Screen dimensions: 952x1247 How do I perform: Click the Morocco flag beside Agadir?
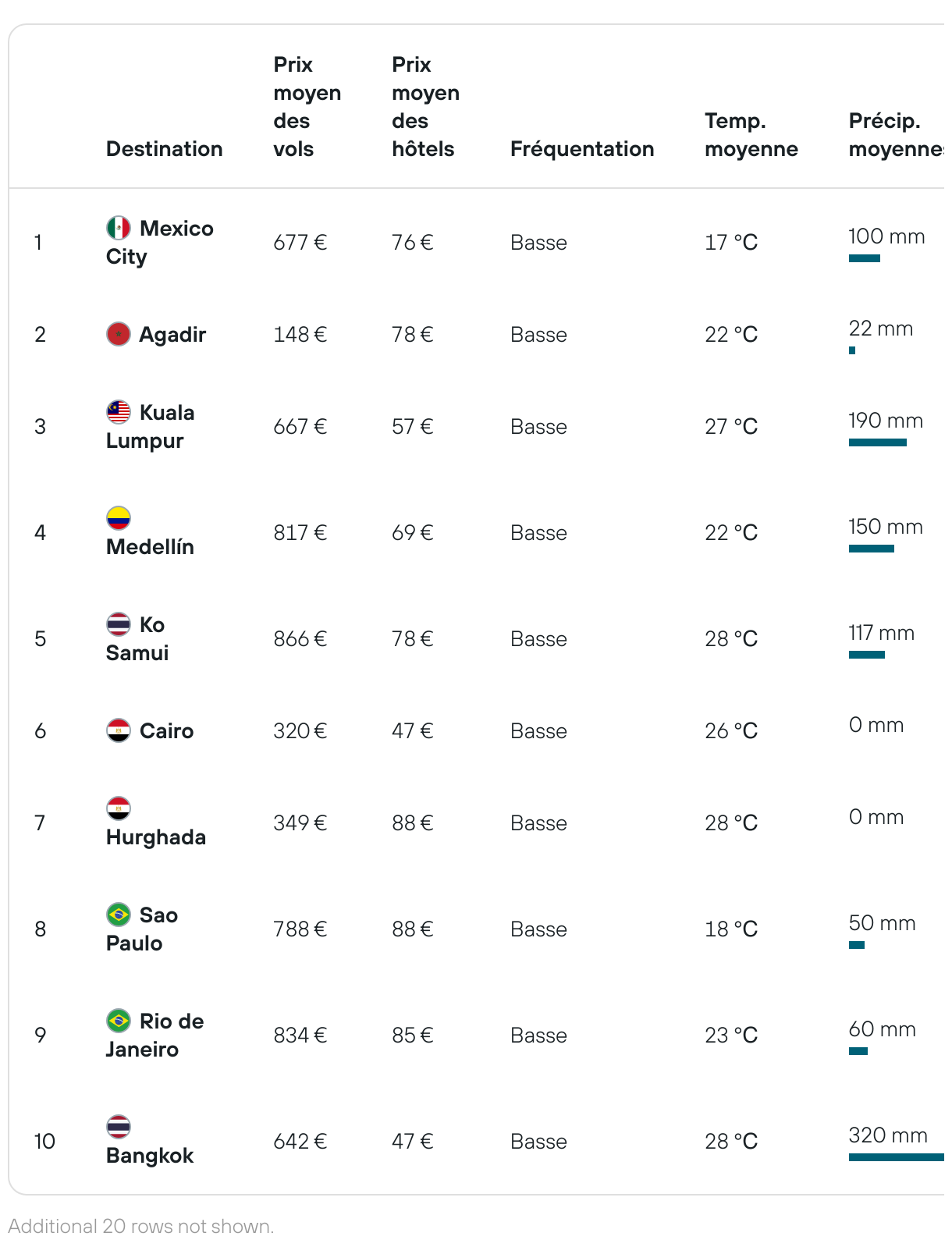[119, 334]
